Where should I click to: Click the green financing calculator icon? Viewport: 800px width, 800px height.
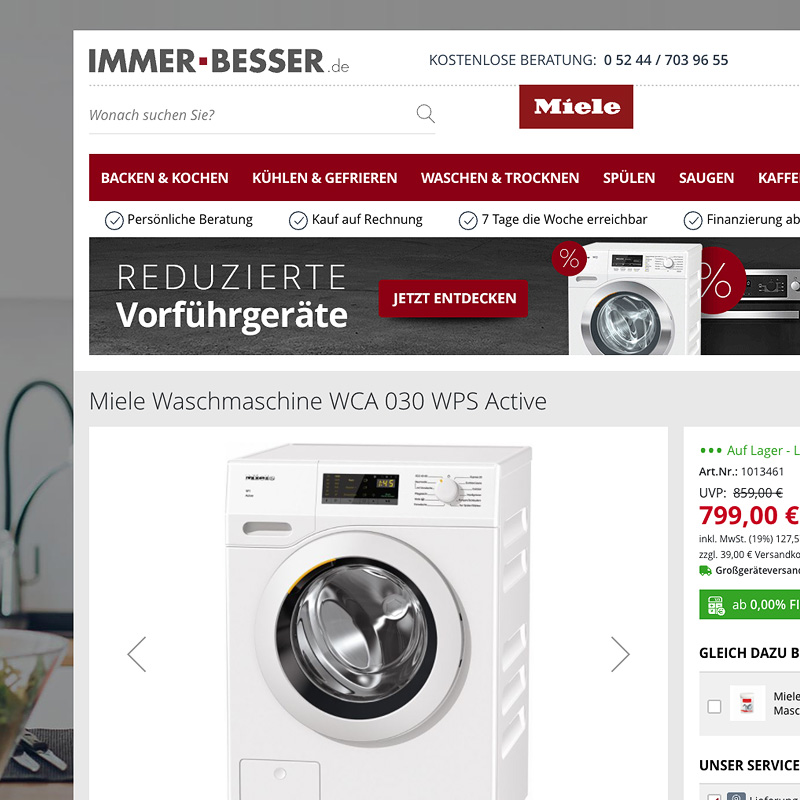click(716, 605)
